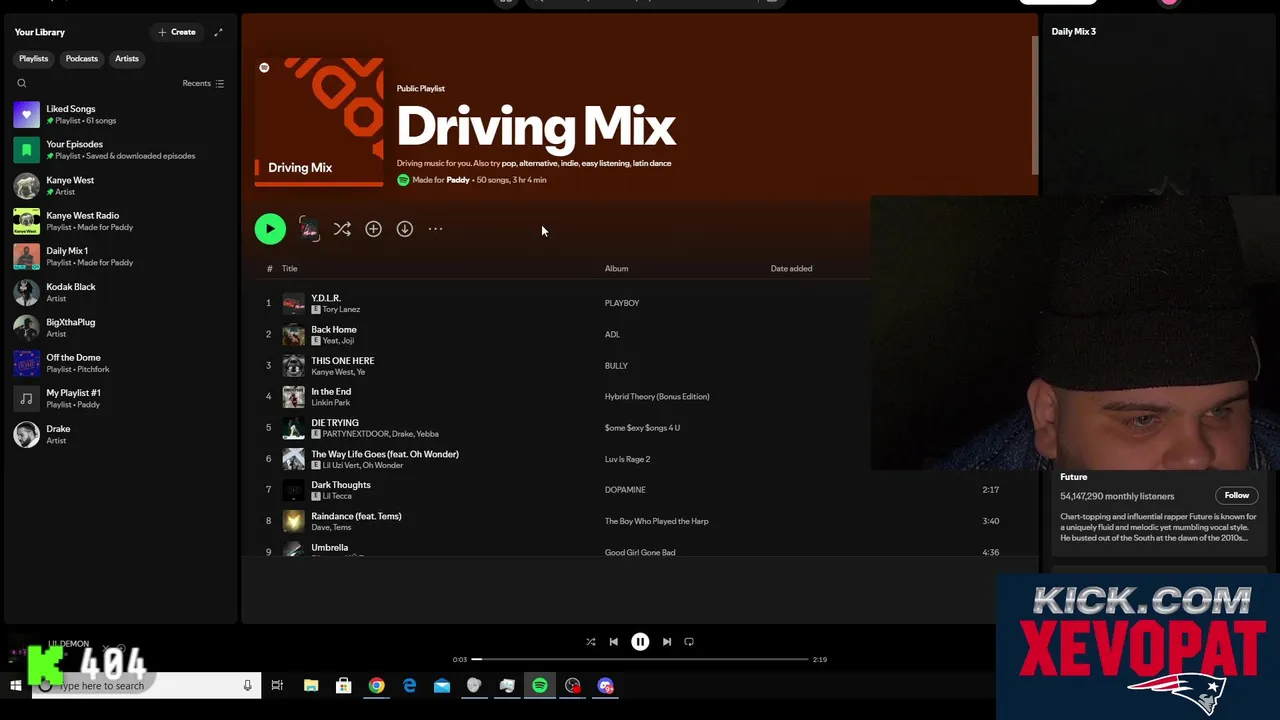Skip to next track in player bar
Viewport: 1280px width, 720px height.
pos(667,642)
